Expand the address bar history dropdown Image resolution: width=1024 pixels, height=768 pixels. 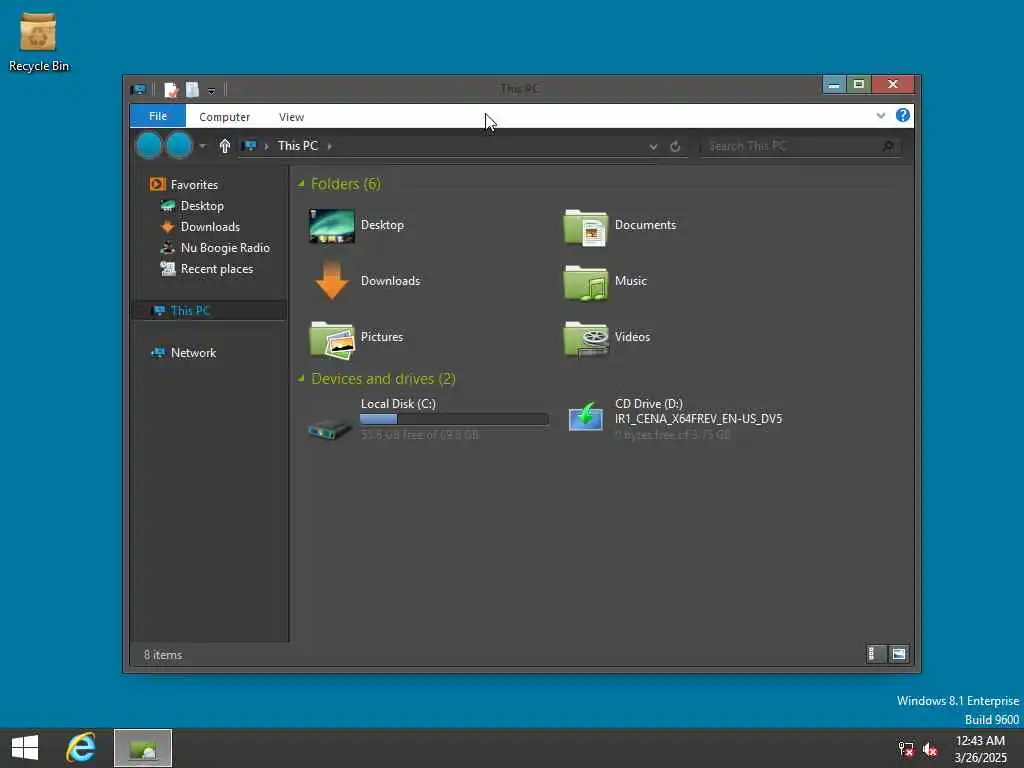(x=653, y=146)
